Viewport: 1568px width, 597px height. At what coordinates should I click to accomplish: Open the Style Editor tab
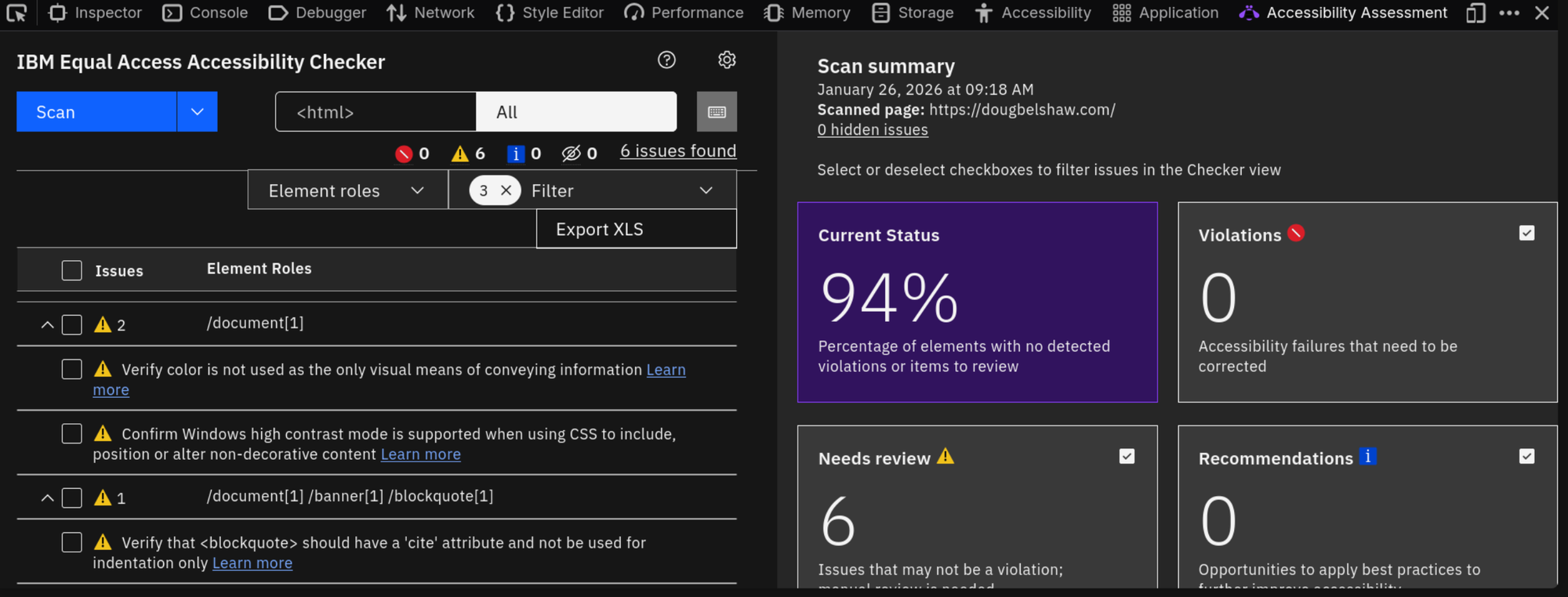point(550,13)
